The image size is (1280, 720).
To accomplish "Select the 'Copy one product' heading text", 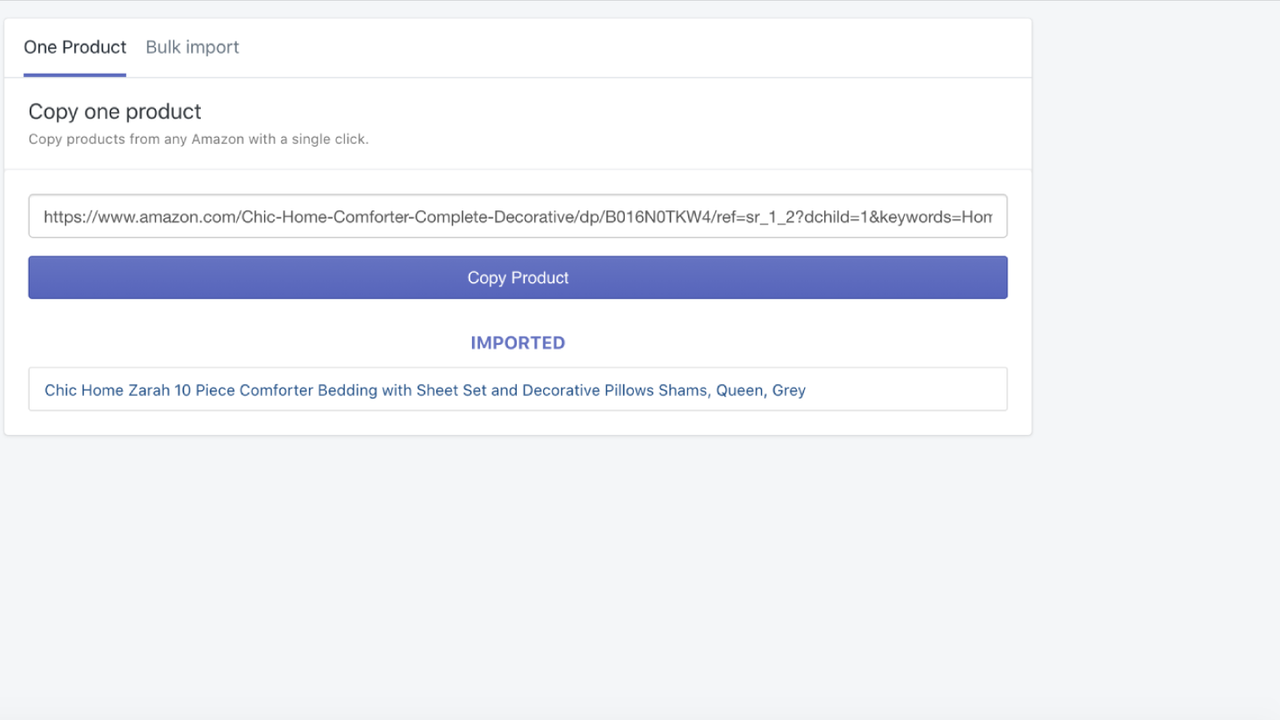I will (115, 111).
